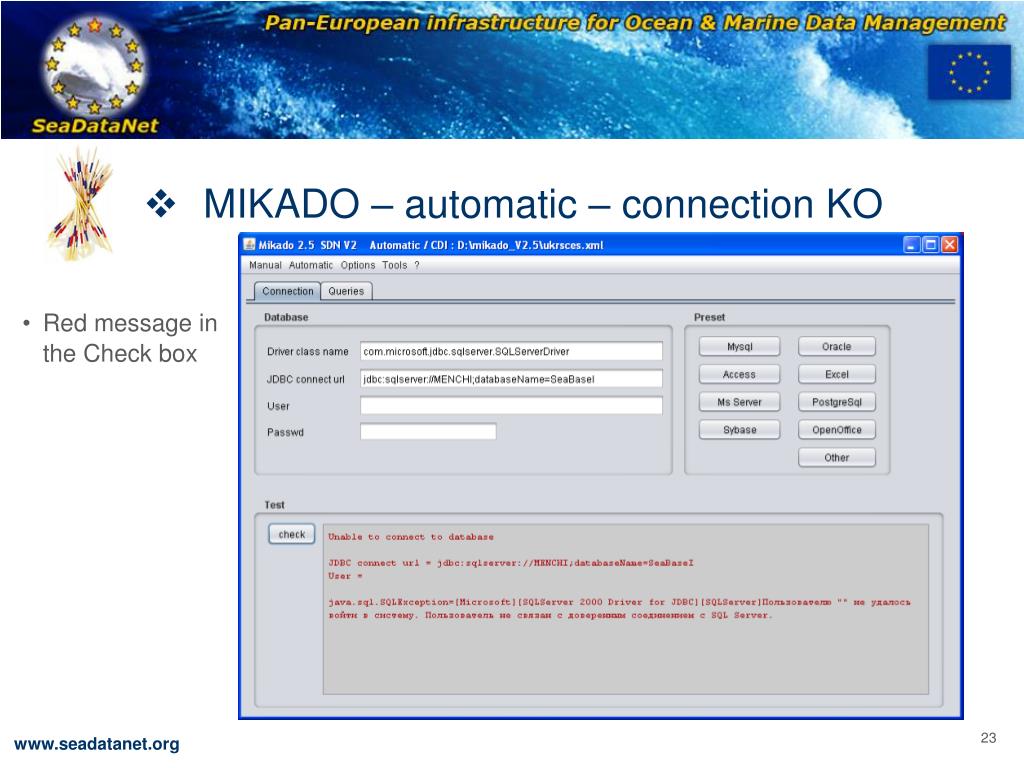
Task: Choose the Sybase preset
Action: point(739,430)
